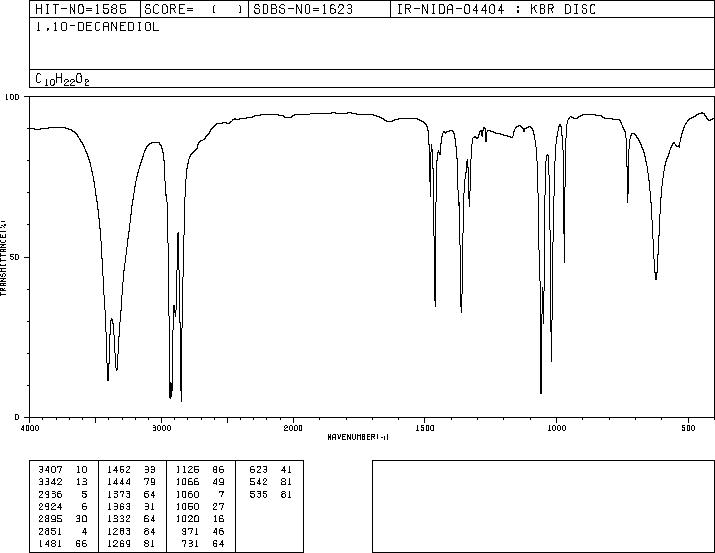
Task: Click the WAVENUMBER axis title
Action: [x=358, y=437]
